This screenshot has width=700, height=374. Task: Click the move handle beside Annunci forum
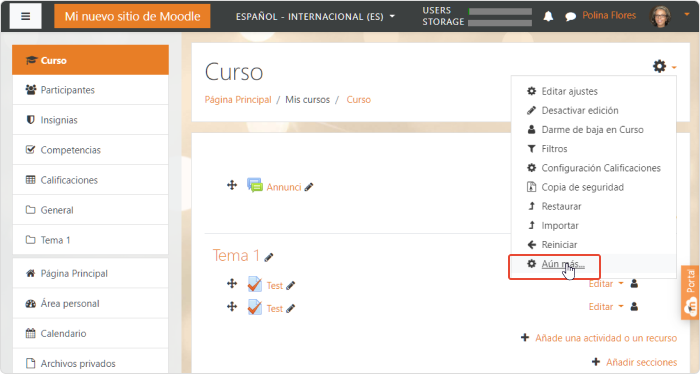232,185
